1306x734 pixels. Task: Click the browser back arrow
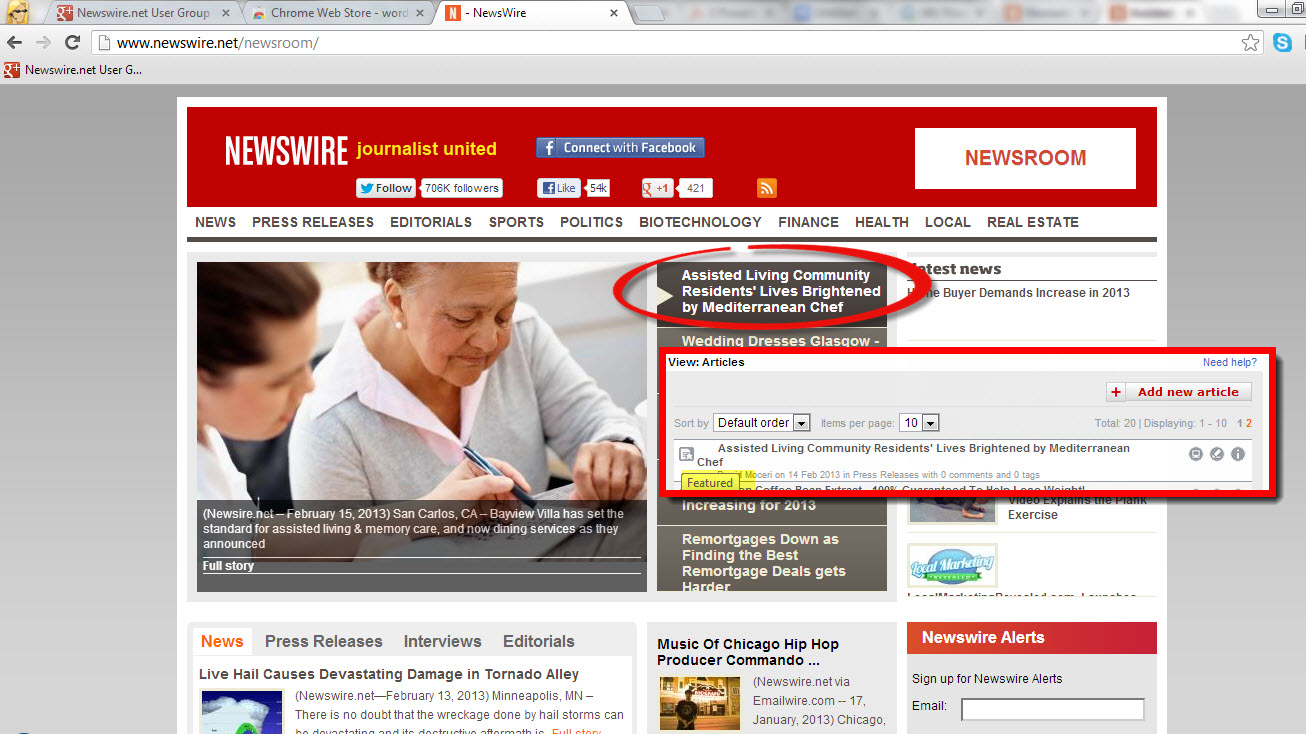pyautogui.click(x=14, y=43)
